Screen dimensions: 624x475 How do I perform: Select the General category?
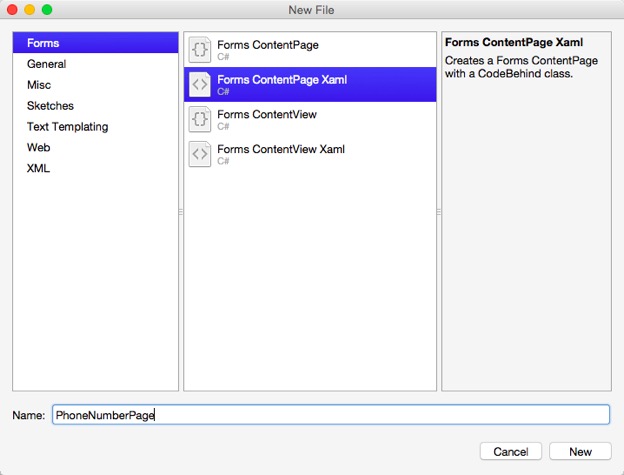(x=96, y=64)
